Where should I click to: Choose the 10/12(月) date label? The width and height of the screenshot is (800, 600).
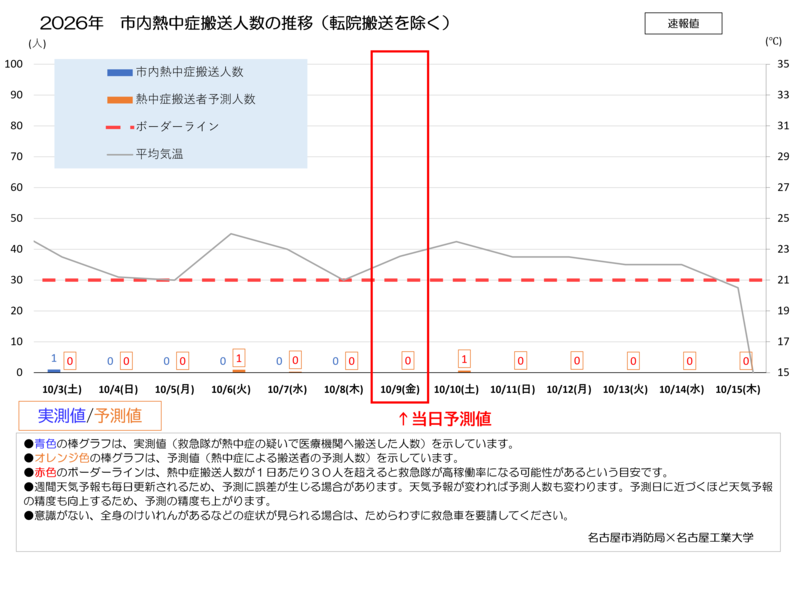click(569, 389)
